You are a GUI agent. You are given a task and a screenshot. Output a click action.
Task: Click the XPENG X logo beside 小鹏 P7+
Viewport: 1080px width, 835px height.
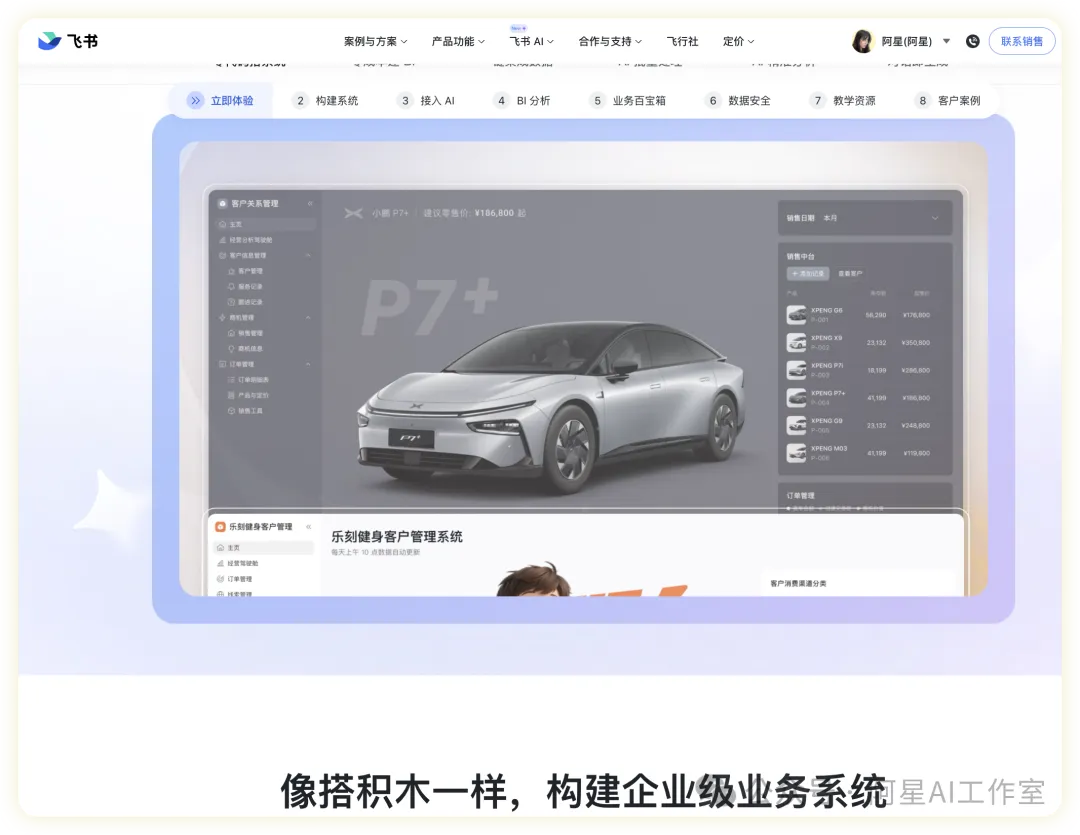(353, 213)
